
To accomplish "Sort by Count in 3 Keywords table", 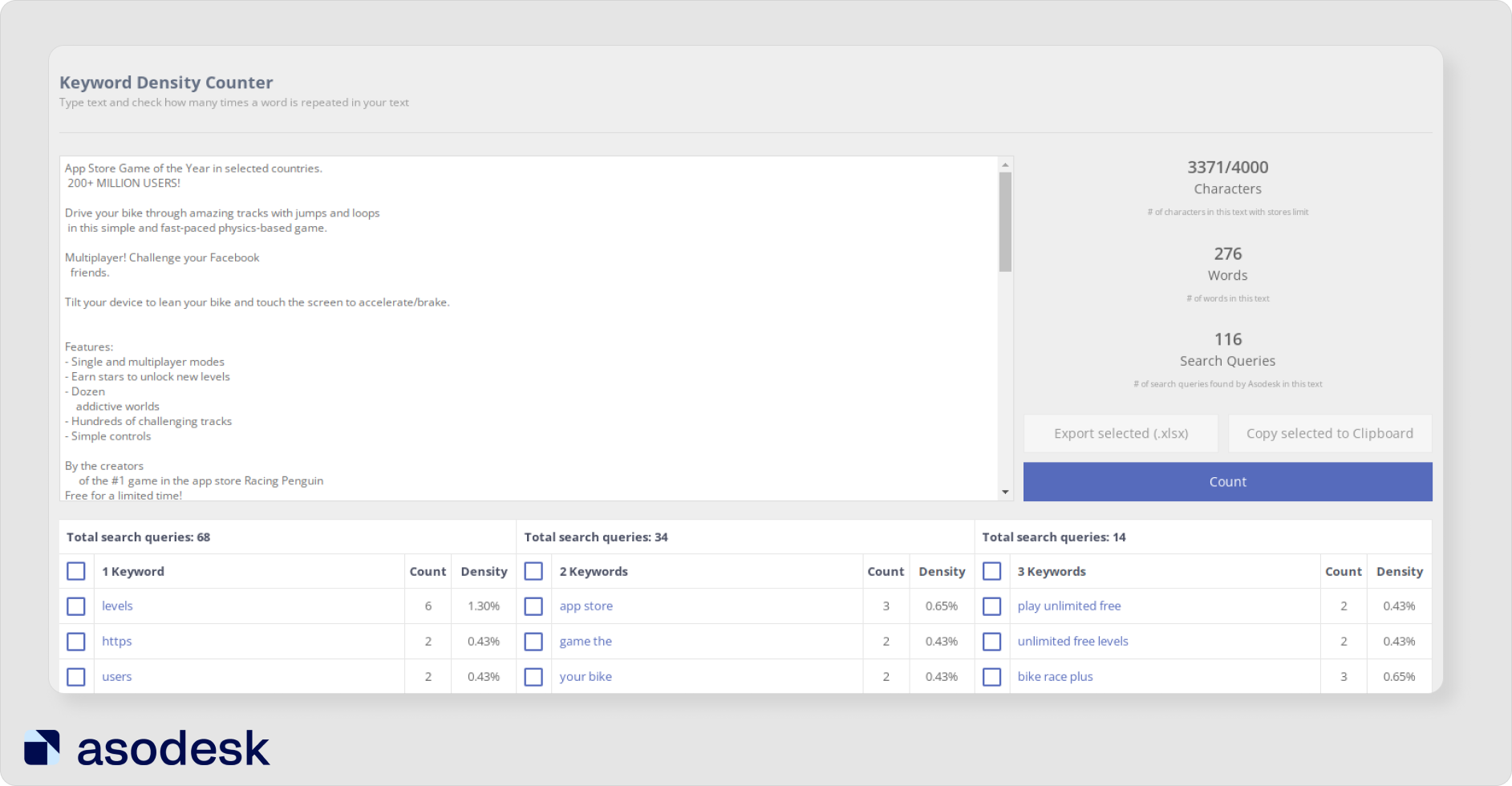I will [x=1343, y=572].
